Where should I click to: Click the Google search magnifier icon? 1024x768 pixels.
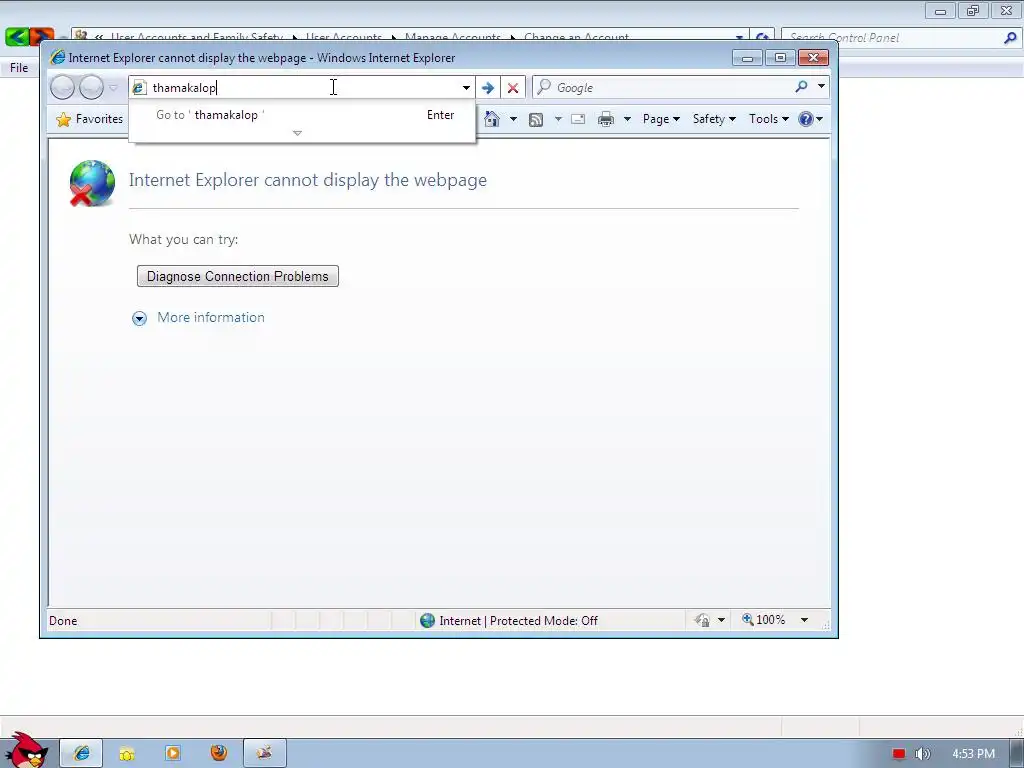(x=801, y=86)
